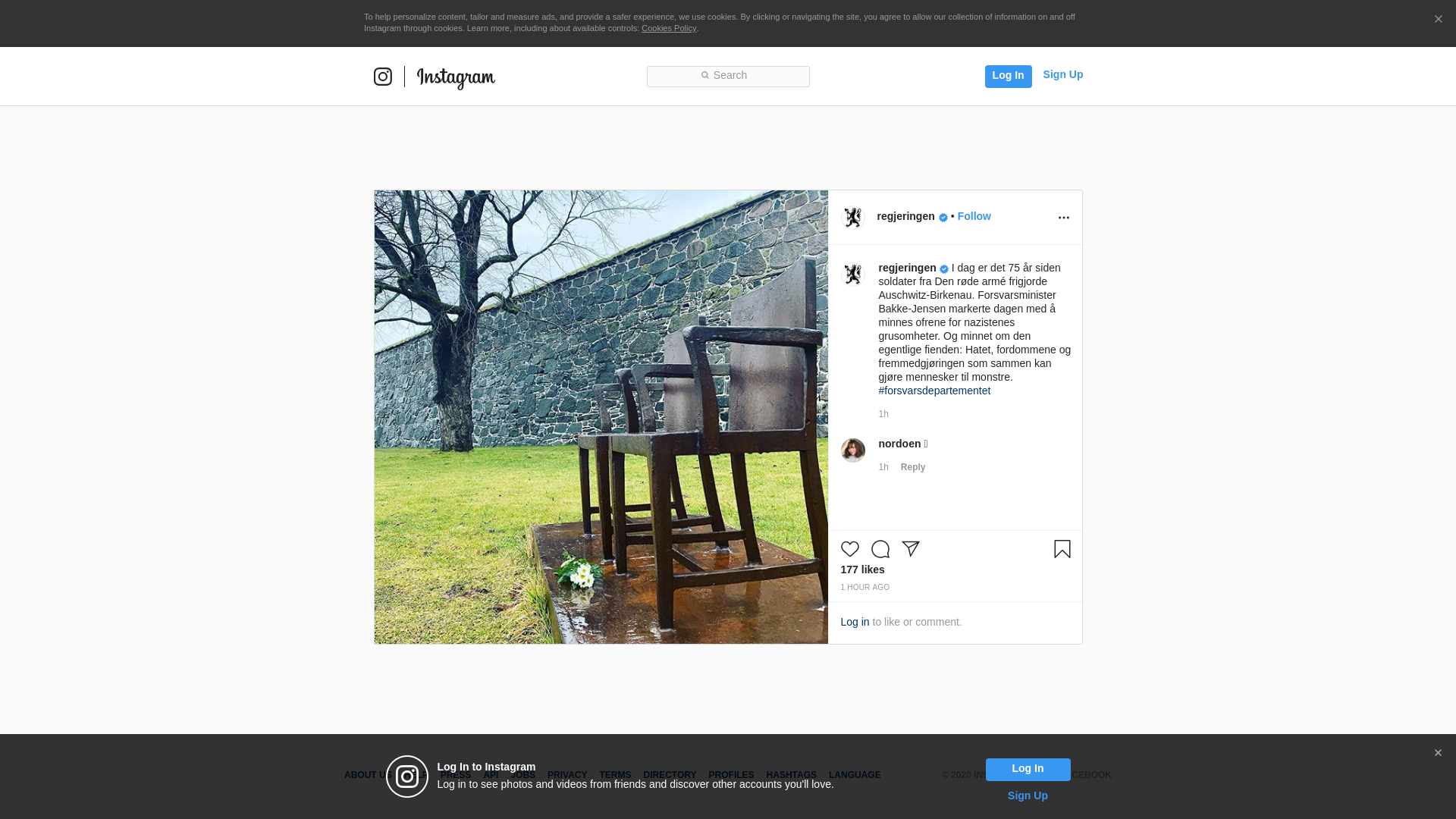1456x819 pixels.
Task: Save the post with bookmark icon
Action: tap(1062, 549)
